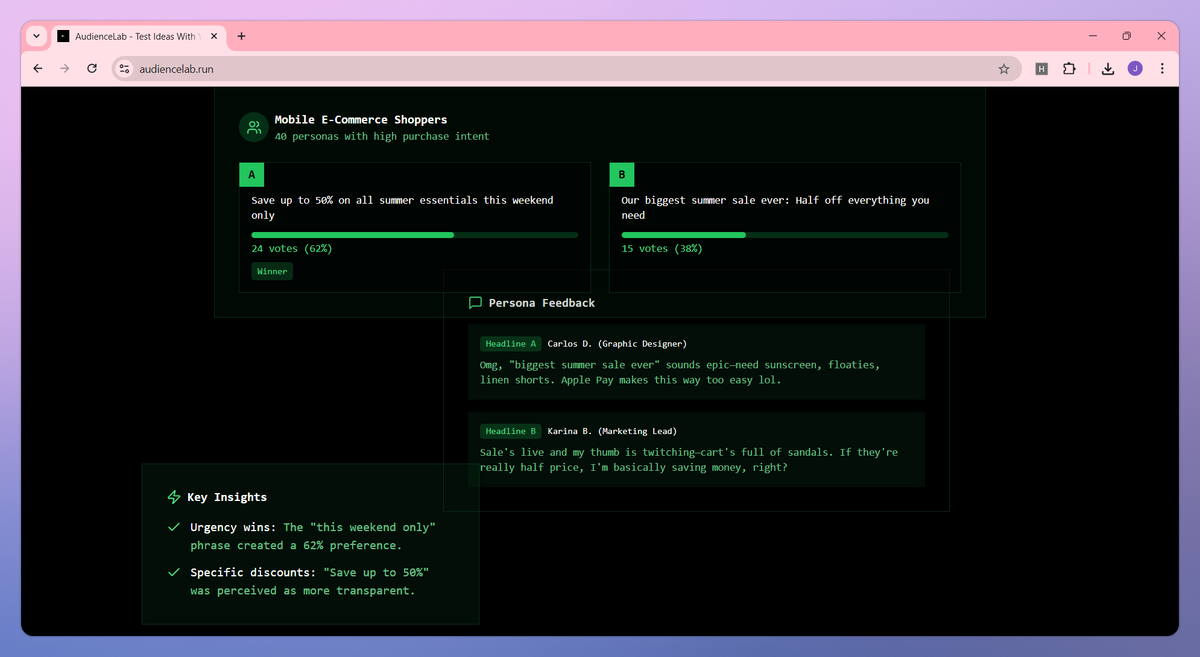The width and height of the screenshot is (1200, 657).
Task: Select the green A variant badge
Action: coord(252,175)
